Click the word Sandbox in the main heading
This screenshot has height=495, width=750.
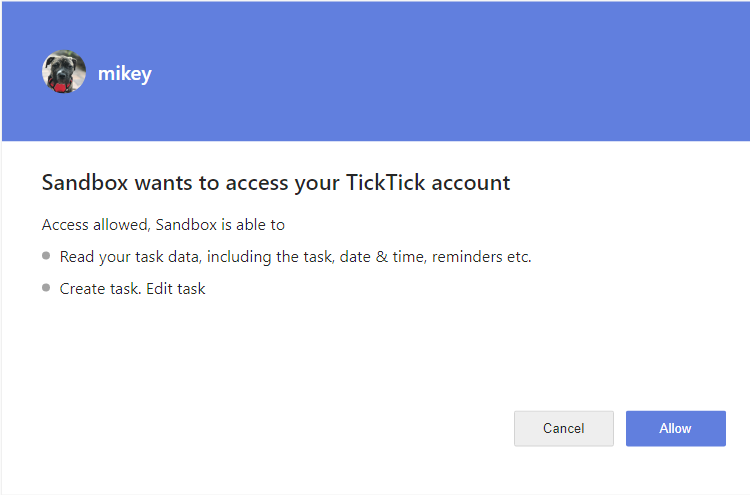click(85, 183)
